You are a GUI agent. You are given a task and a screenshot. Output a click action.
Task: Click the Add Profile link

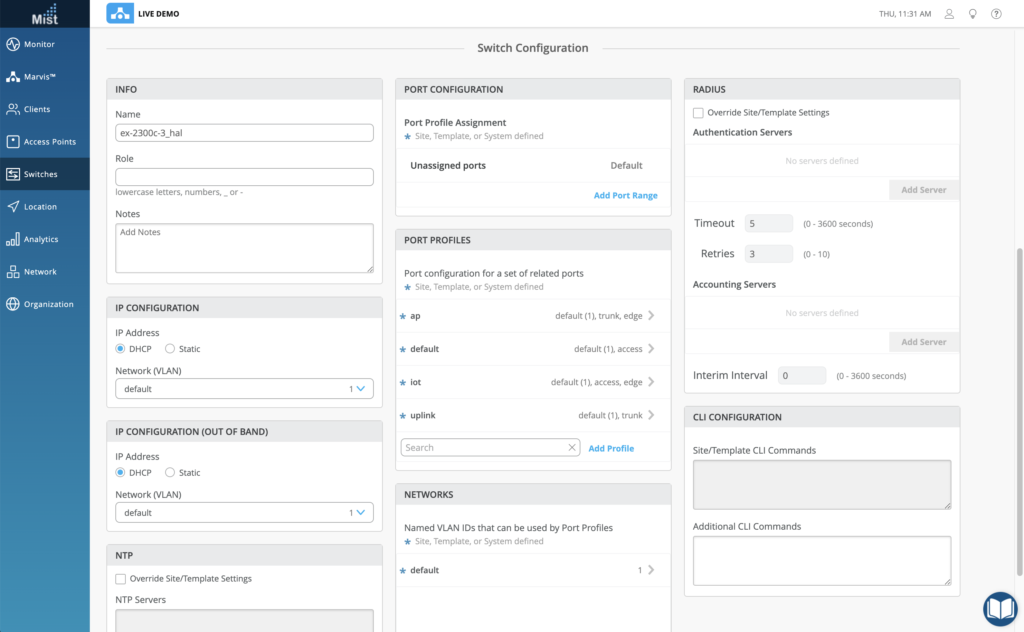pyautogui.click(x=611, y=448)
